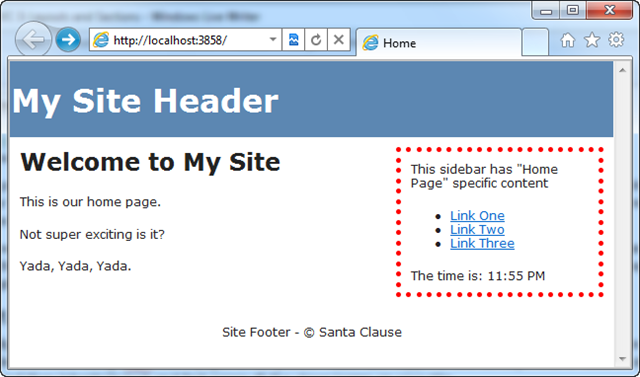Click the Compatibility View icon in address bar

(293, 40)
